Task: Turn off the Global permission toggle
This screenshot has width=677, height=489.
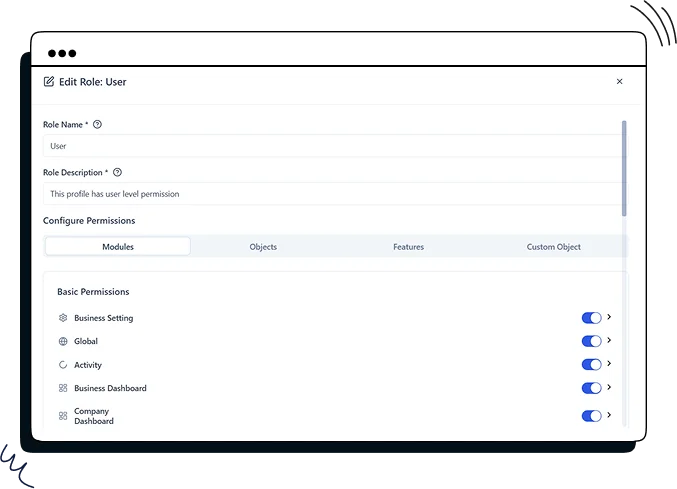Action: click(x=591, y=341)
